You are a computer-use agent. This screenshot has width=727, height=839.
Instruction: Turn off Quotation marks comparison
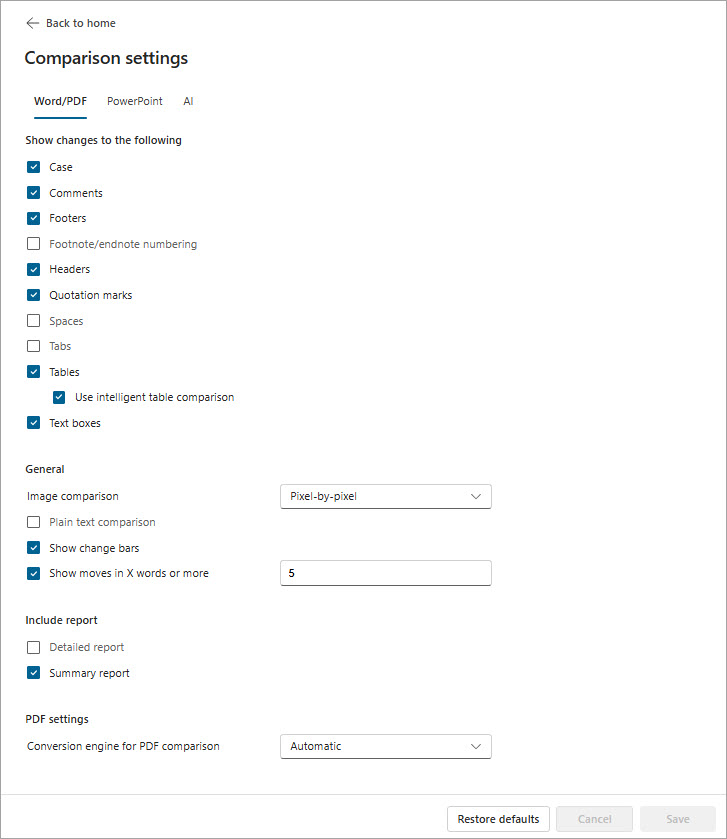coord(33,294)
